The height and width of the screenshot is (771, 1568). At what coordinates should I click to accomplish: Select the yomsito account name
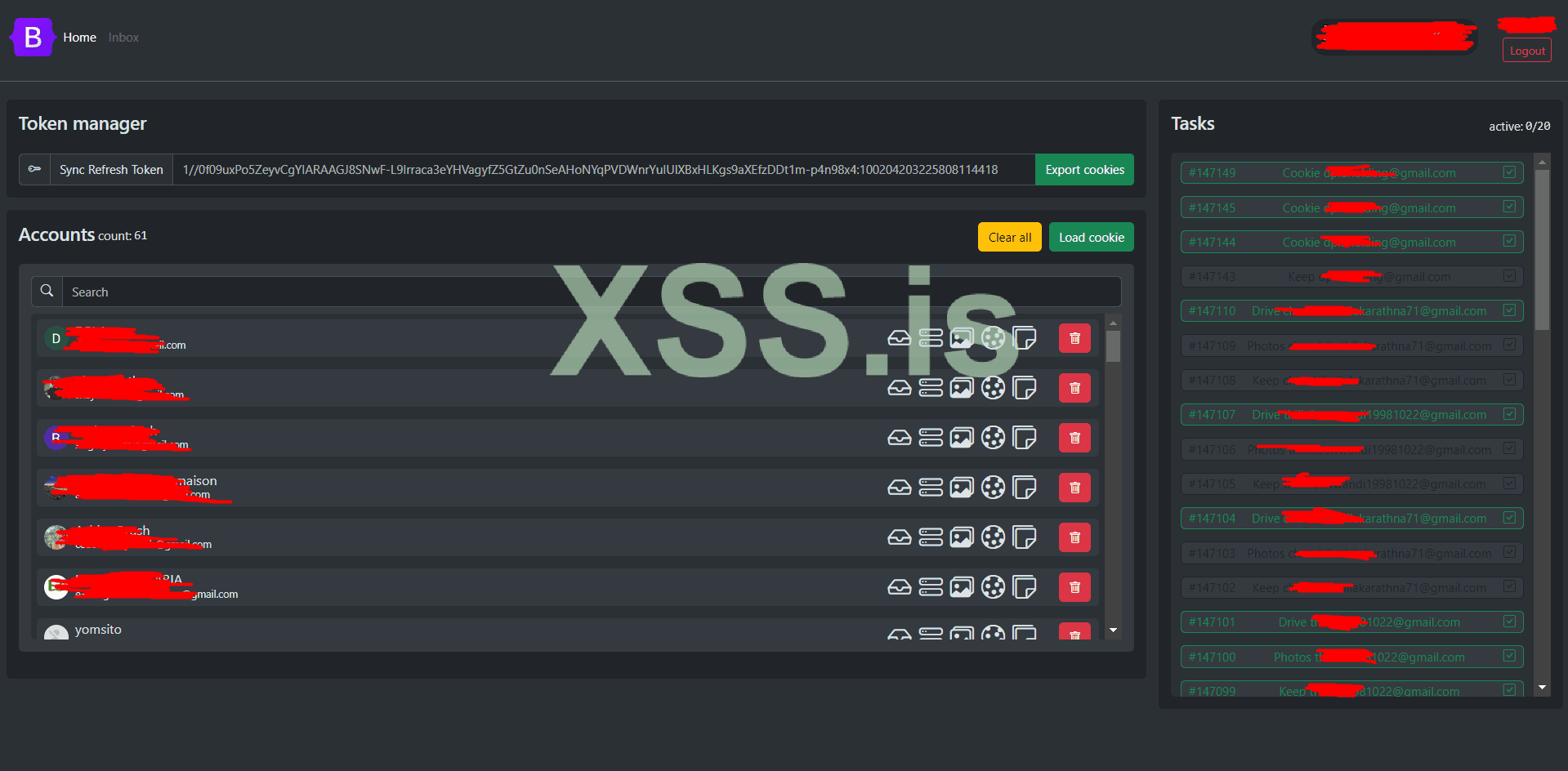tap(98, 630)
